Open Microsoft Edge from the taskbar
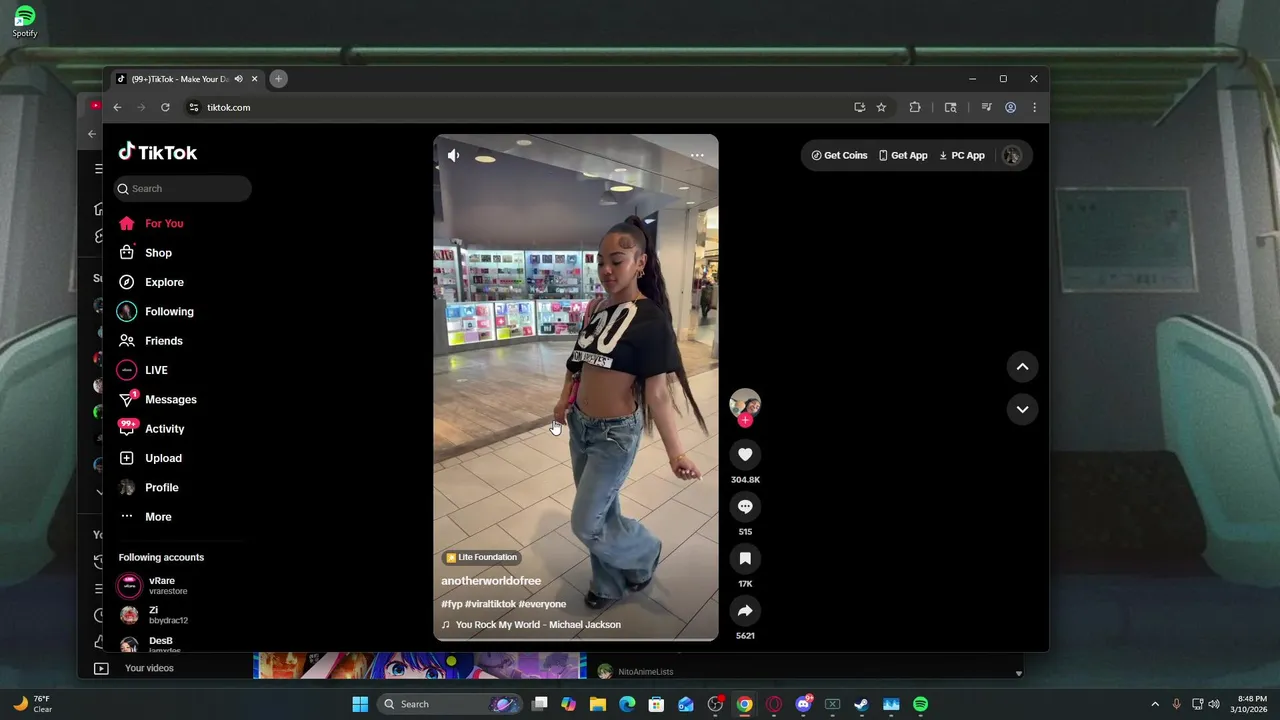 tap(627, 704)
